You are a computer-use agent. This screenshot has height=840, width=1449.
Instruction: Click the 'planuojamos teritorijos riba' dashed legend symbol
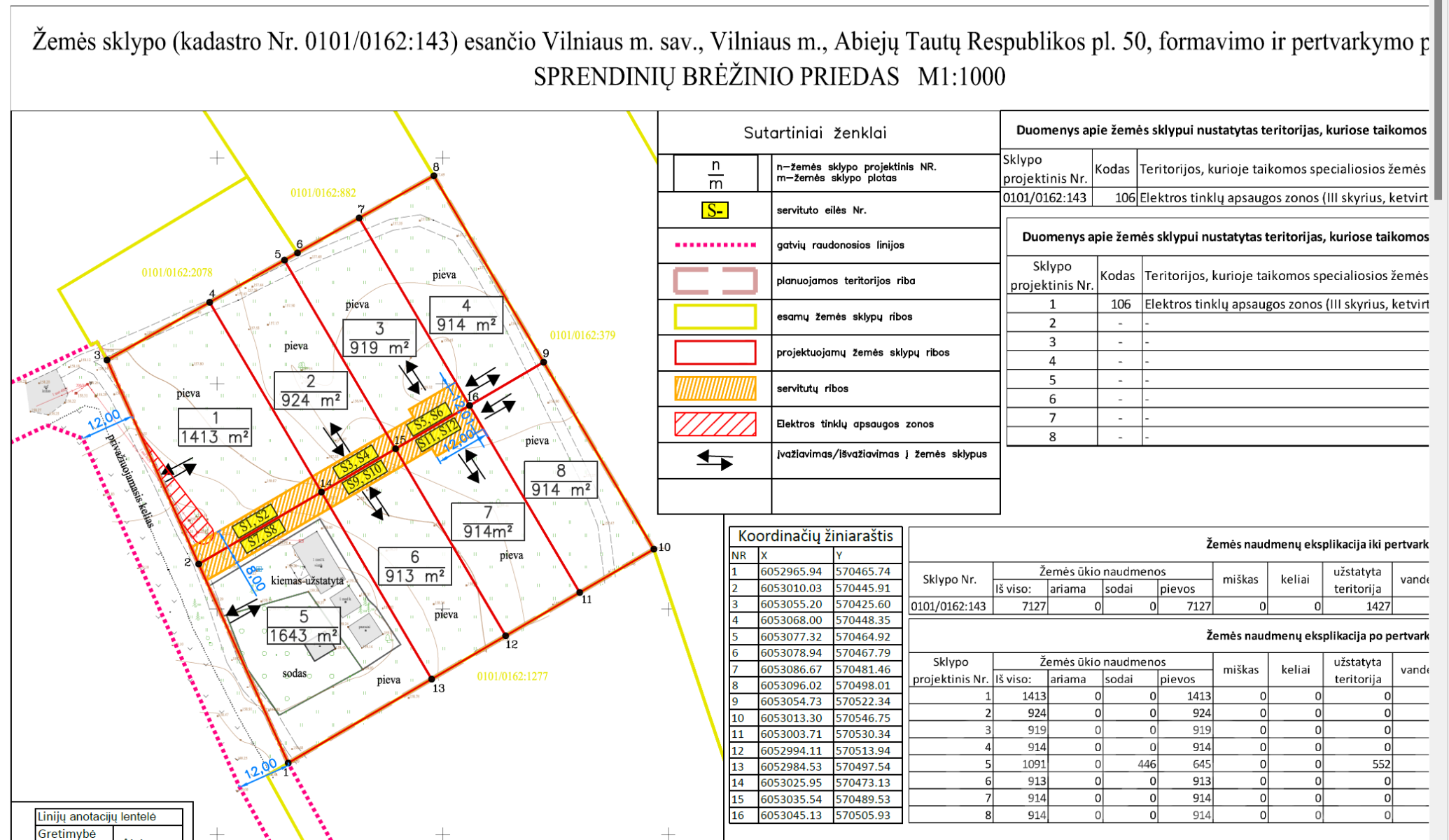(715, 281)
